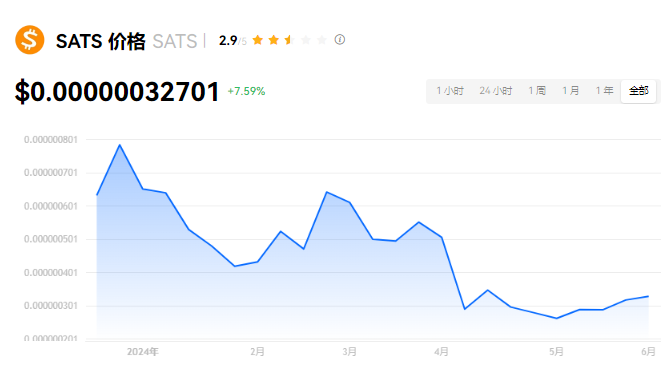Switch chart to 1周 range
This screenshot has width=666, height=374.
[x=537, y=91]
